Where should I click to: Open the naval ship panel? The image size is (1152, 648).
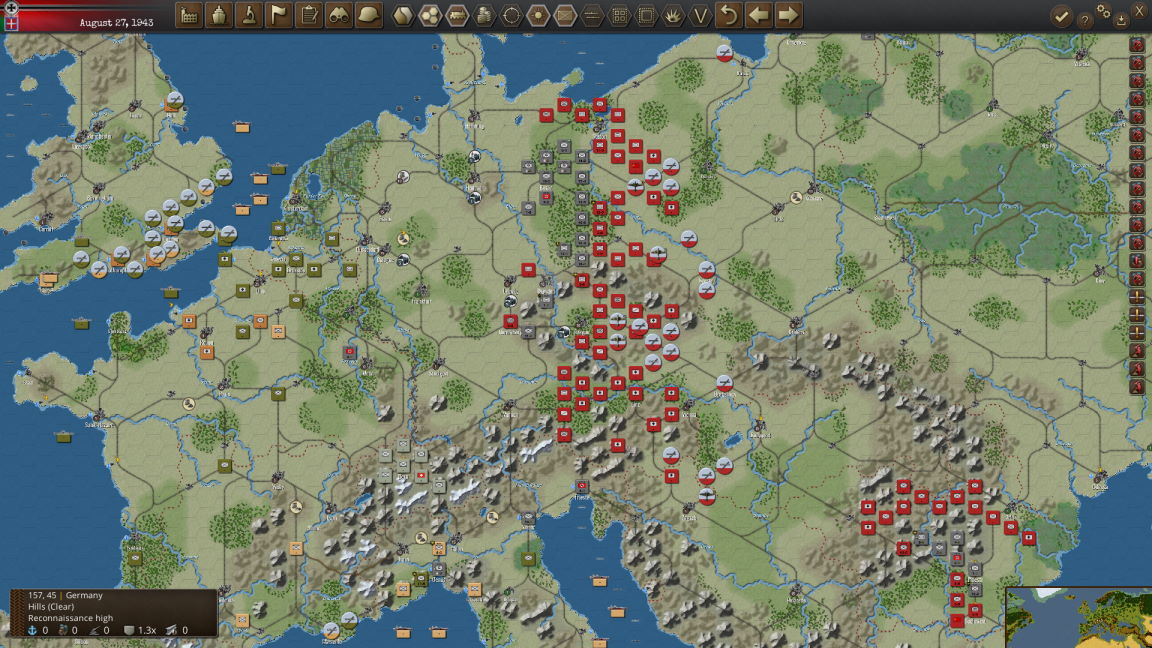click(219, 15)
